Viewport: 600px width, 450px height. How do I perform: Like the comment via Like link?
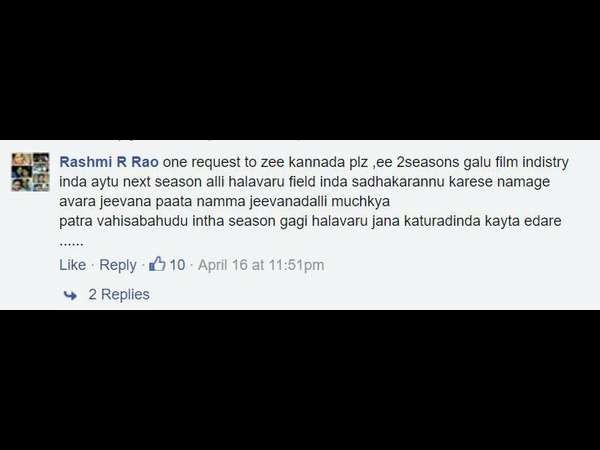pyautogui.click(x=73, y=265)
